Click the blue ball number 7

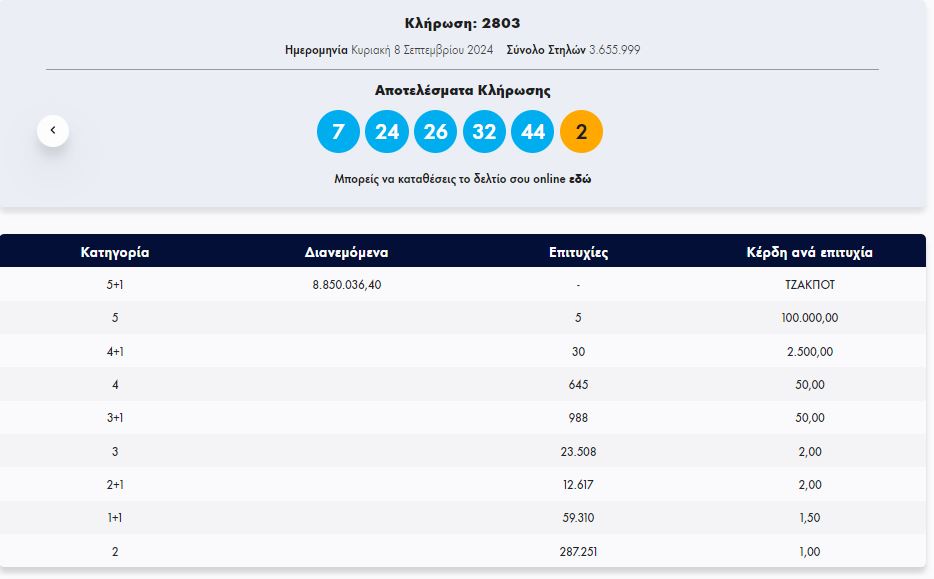[338, 132]
